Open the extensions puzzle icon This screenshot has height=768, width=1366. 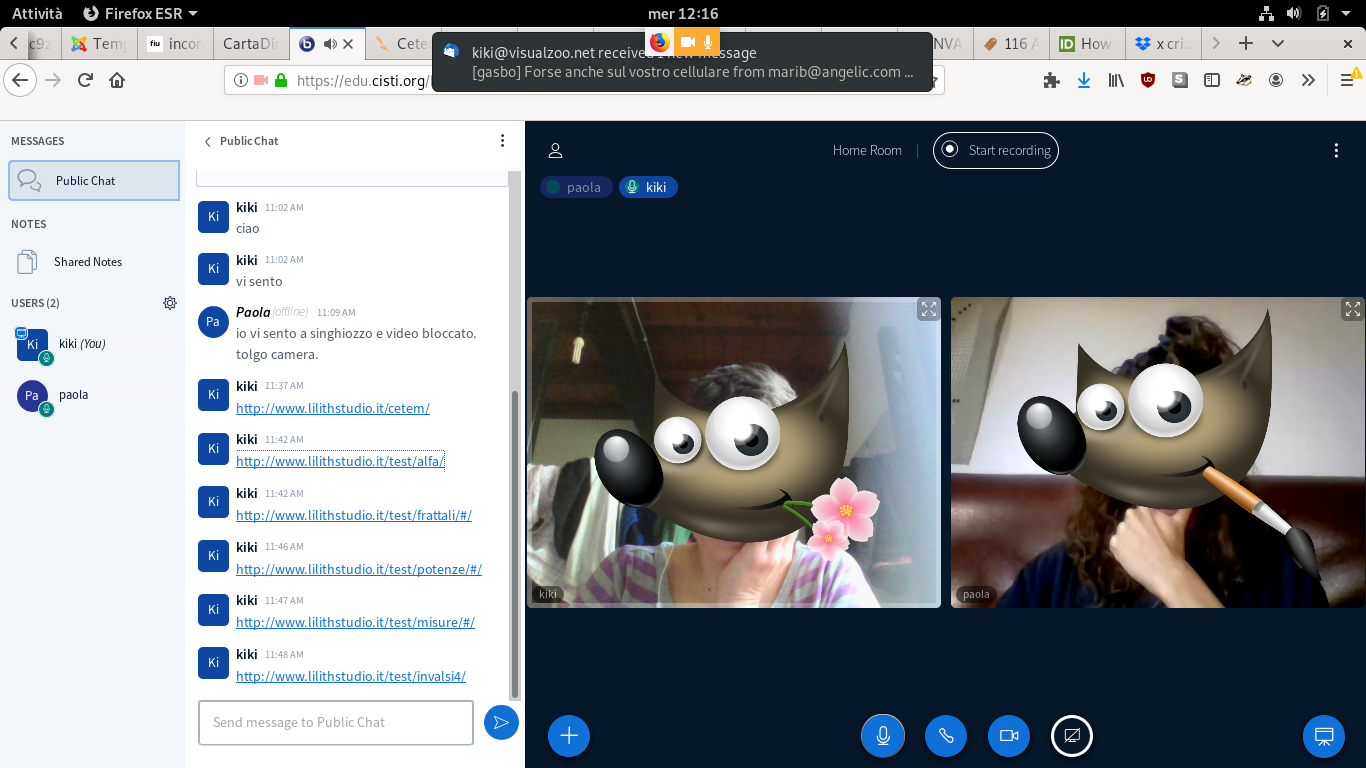(x=1051, y=81)
